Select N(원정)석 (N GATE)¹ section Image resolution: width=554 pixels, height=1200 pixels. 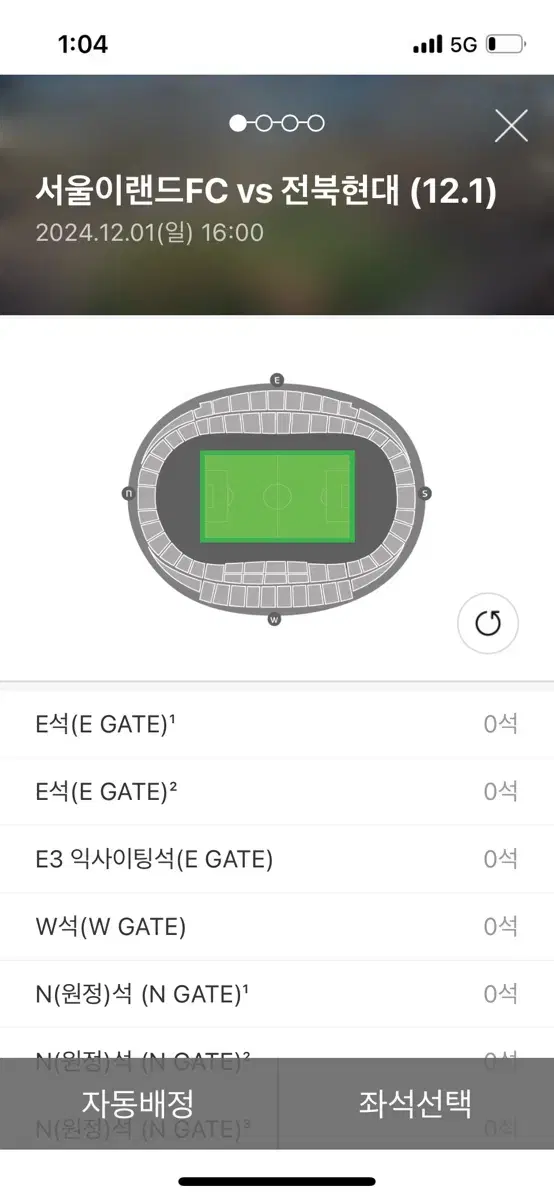(x=277, y=994)
